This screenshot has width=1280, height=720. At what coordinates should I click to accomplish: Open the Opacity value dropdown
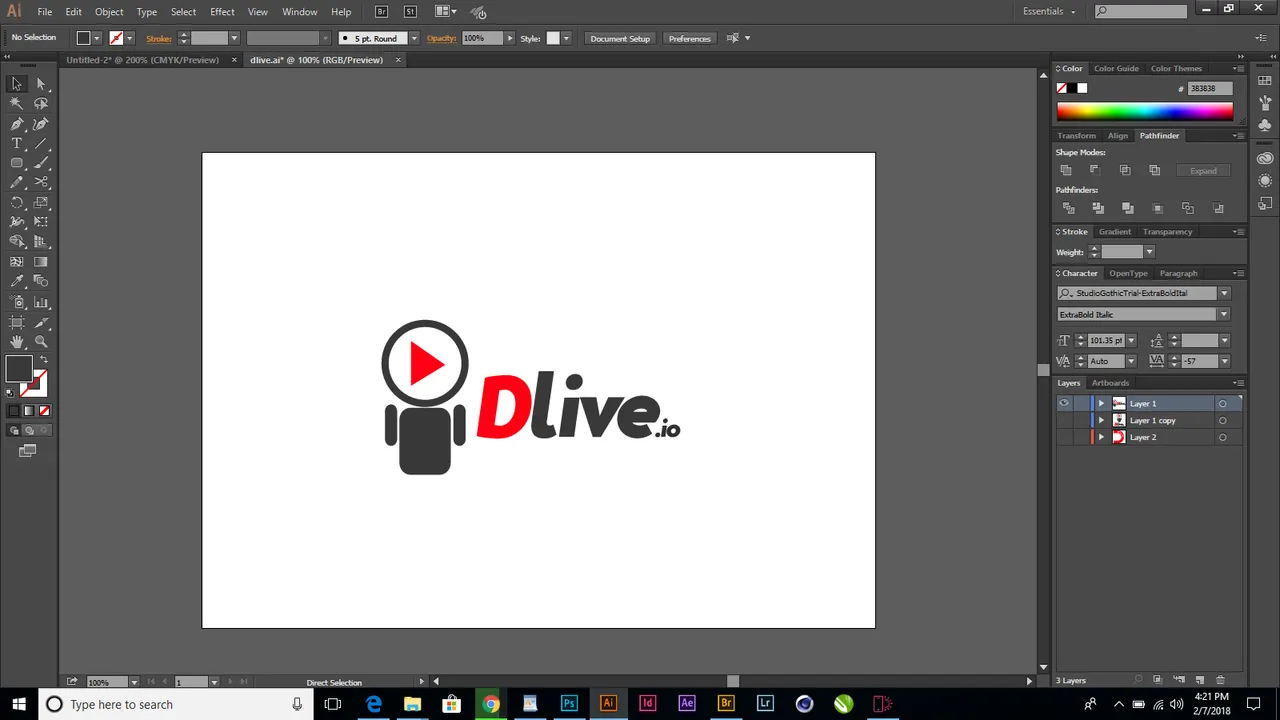(509, 38)
